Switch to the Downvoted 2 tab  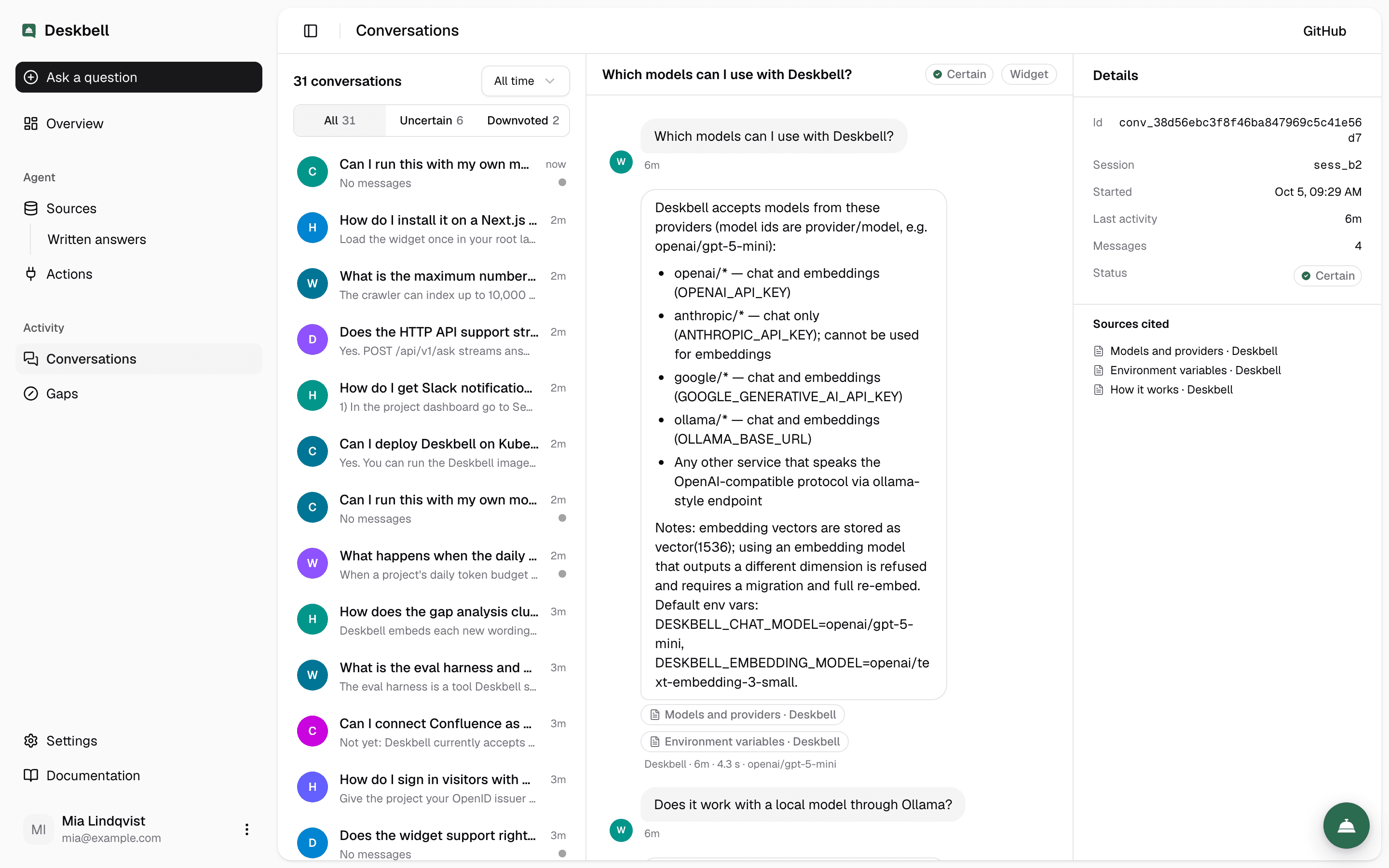click(523, 121)
